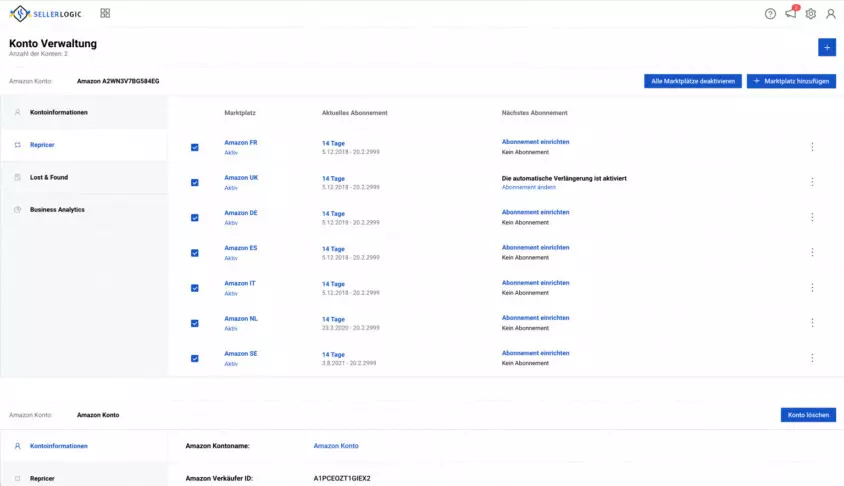
Task: Select Repricer tab of first account
Action: pos(84,145)
